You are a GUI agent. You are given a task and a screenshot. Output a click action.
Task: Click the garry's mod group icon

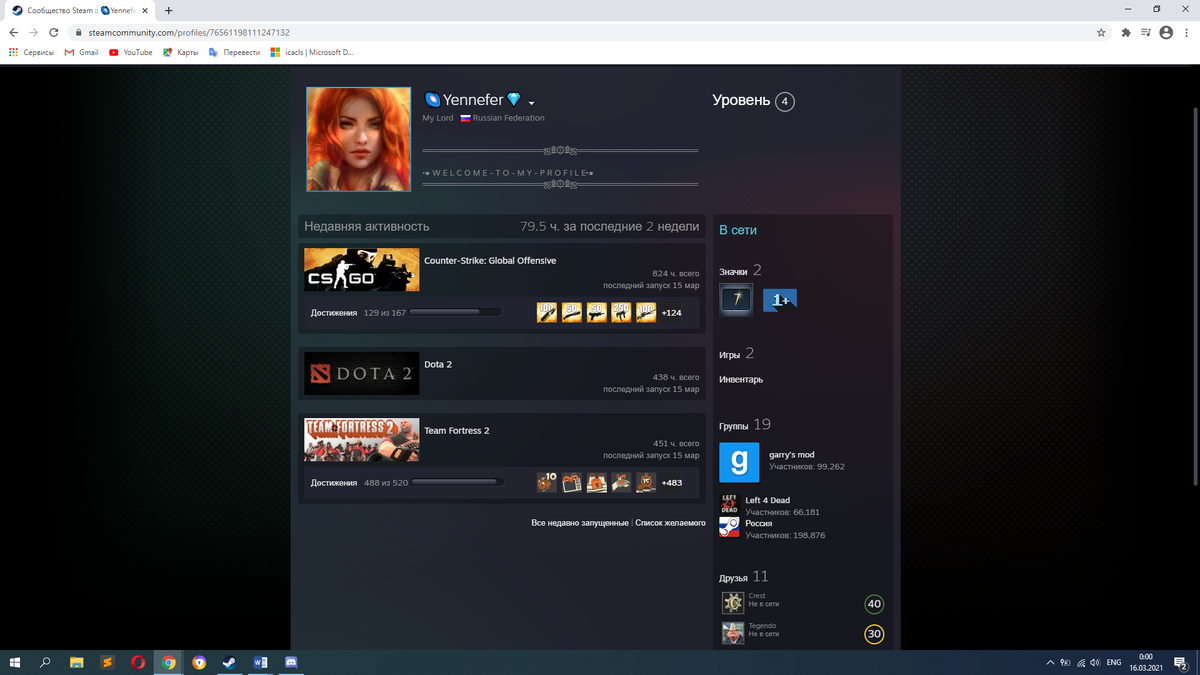point(739,462)
